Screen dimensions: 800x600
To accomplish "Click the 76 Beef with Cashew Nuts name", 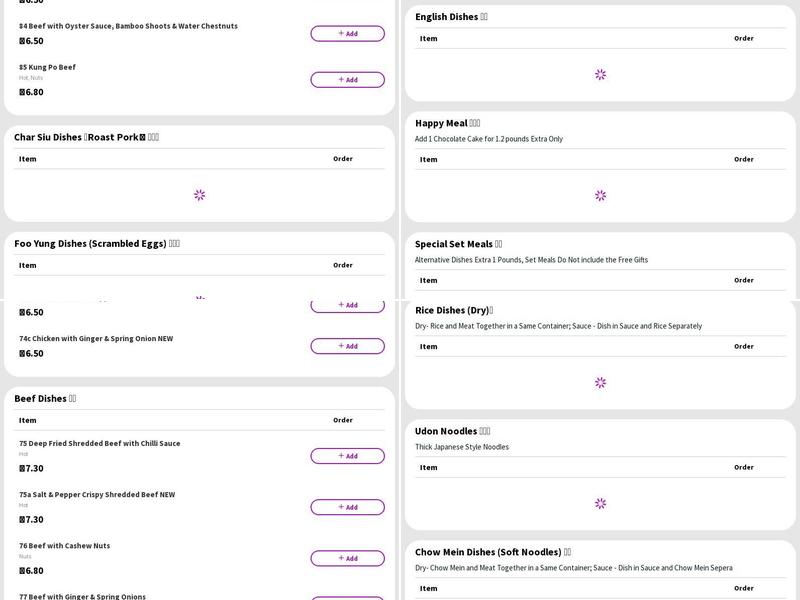I will pyautogui.click(x=64, y=546).
